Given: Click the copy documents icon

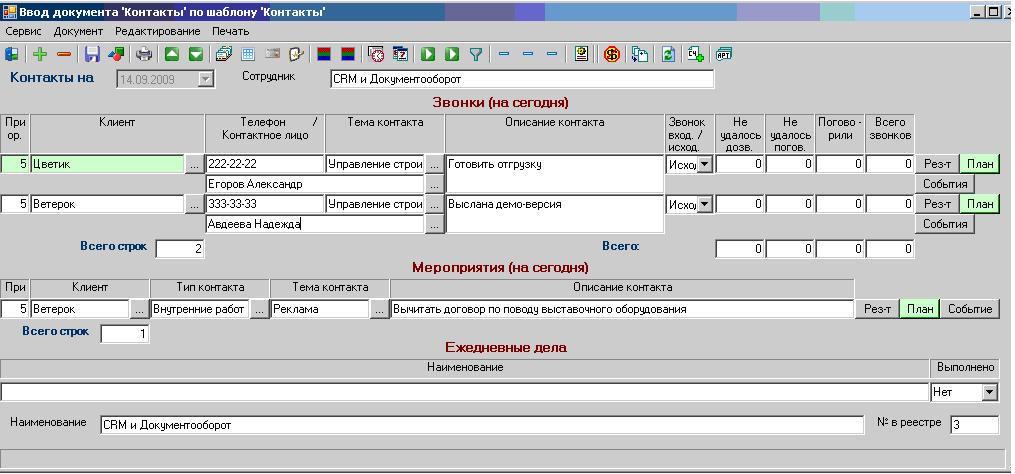Looking at the screenshot, I should [640, 54].
